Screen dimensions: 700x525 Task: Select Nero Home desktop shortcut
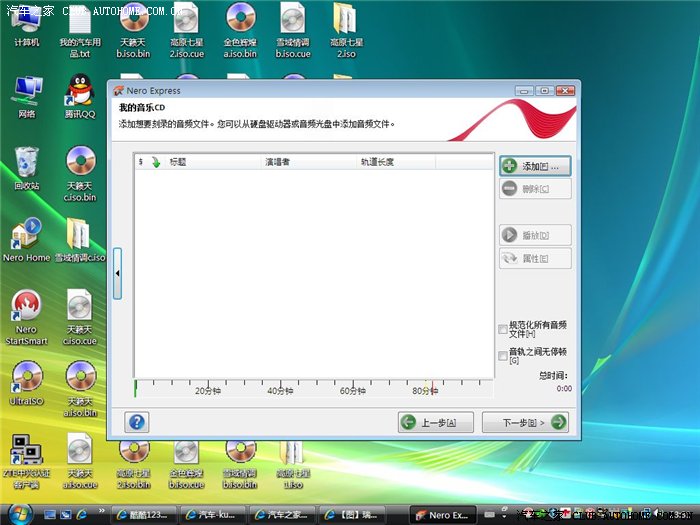[x=26, y=240]
